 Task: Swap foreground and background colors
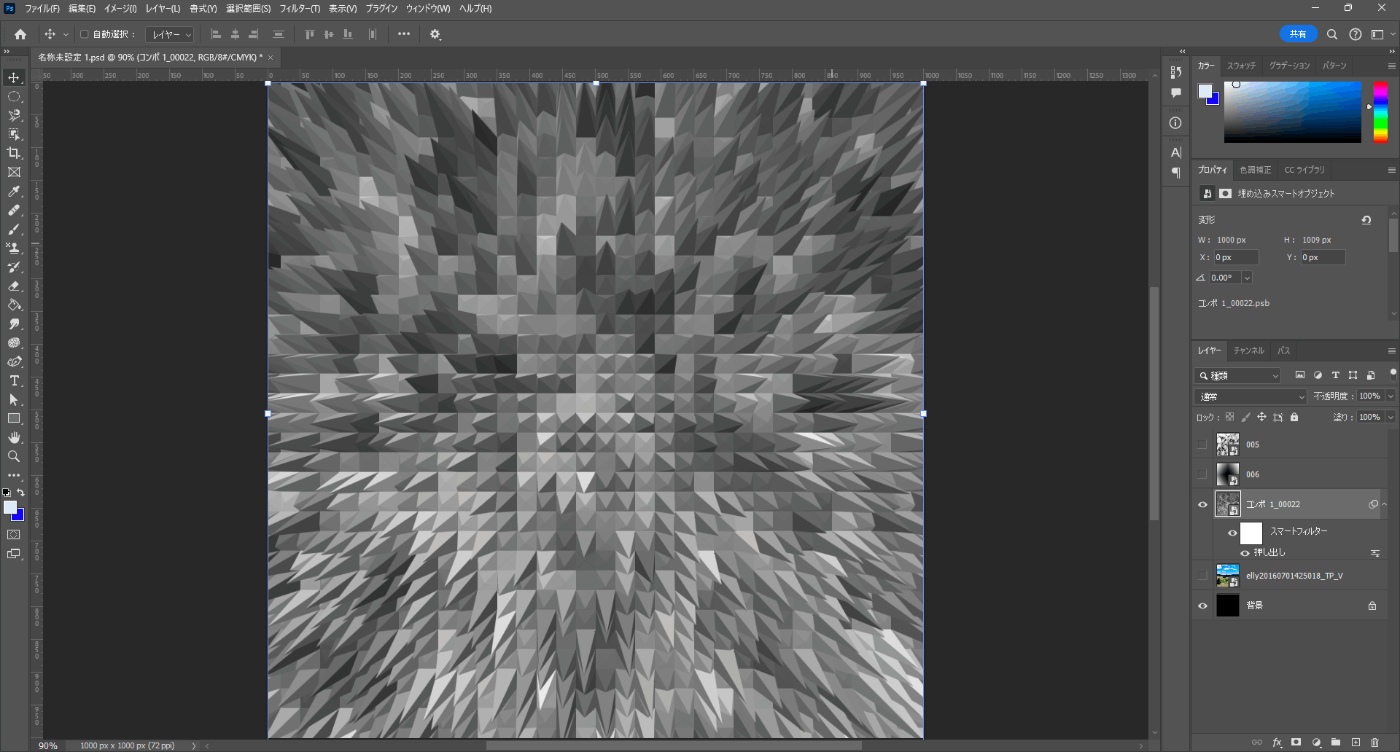(x=21, y=493)
